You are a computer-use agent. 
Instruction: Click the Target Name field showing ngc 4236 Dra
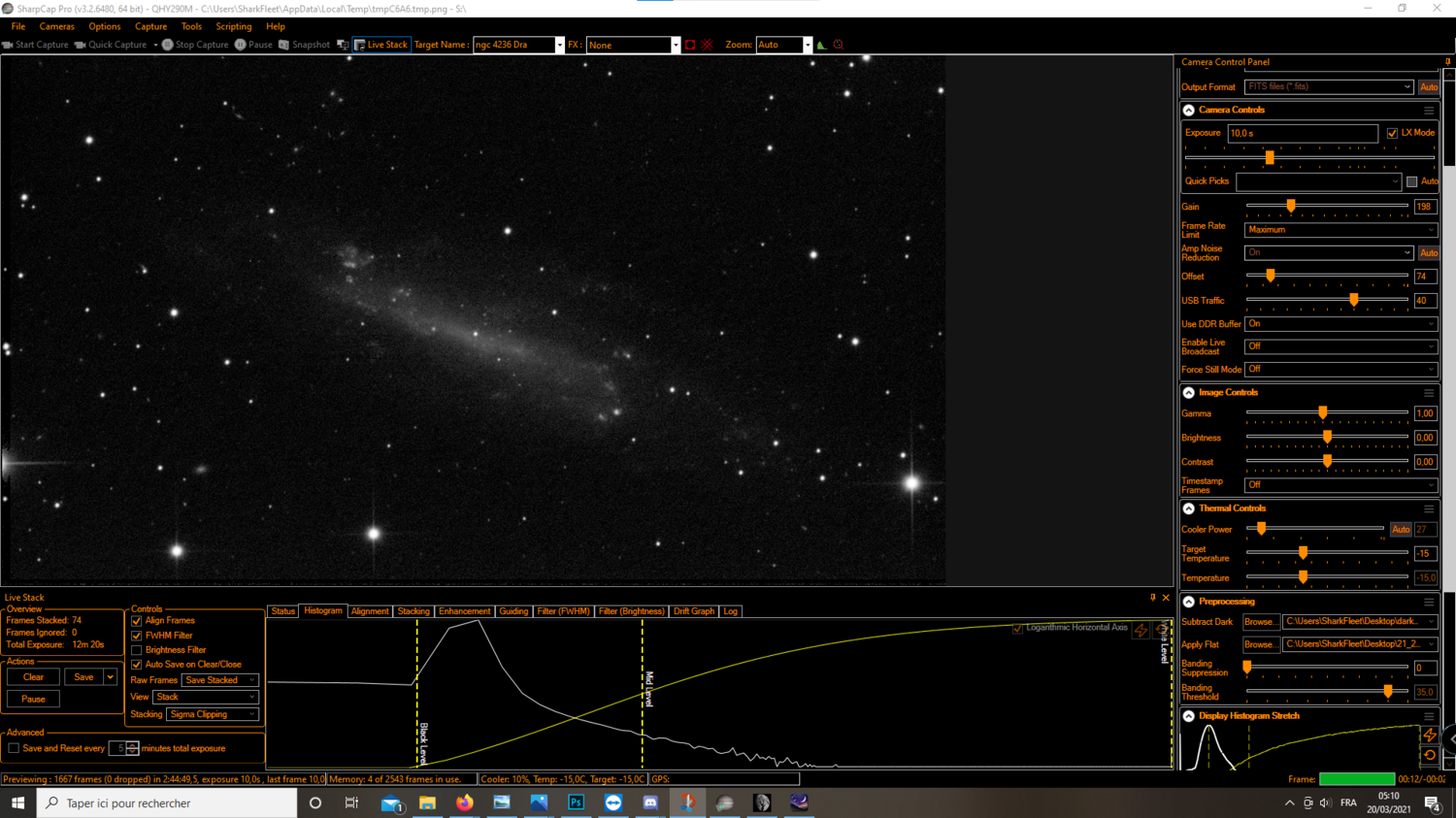pos(514,44)
